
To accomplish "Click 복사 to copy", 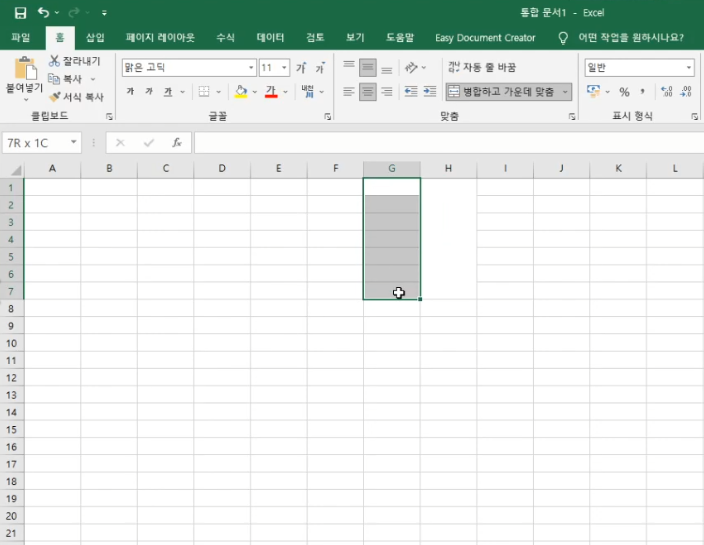I will coord(66,79).
